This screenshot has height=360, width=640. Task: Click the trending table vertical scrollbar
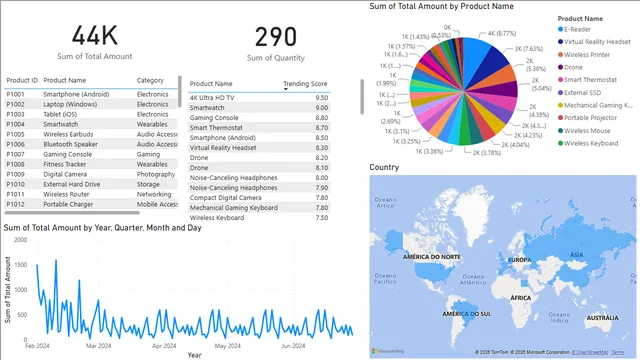(x=362, y=97)
